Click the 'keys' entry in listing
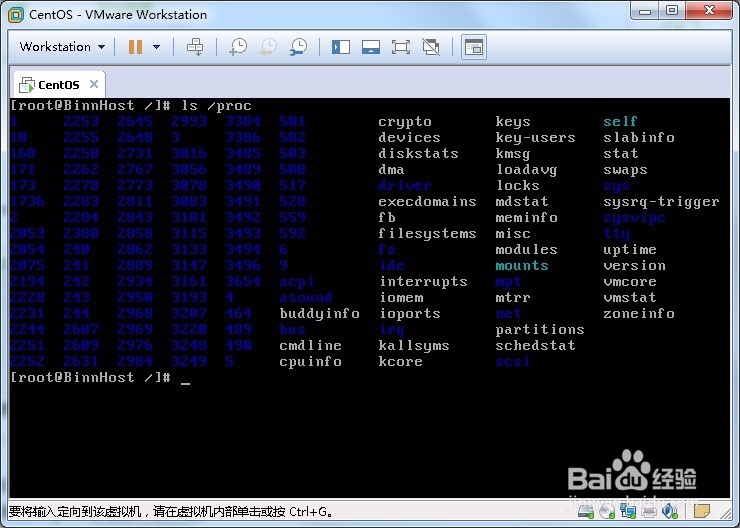The height and width of the screenshot is (528, 740). 513,122
